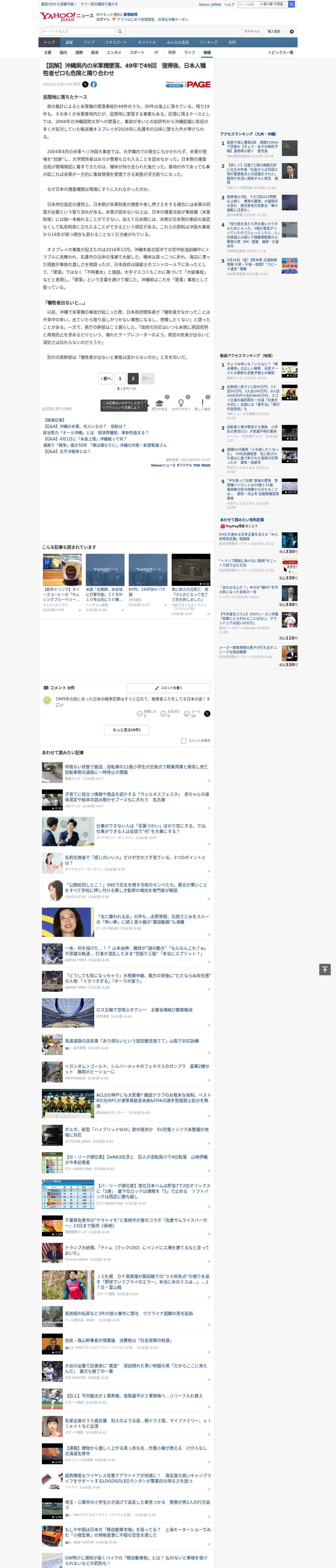Viewport: 336px width, 1568px height.
Task: Dismiss the 'タリーズコーヒー' card in also-read section
Action: pos(79,610)
